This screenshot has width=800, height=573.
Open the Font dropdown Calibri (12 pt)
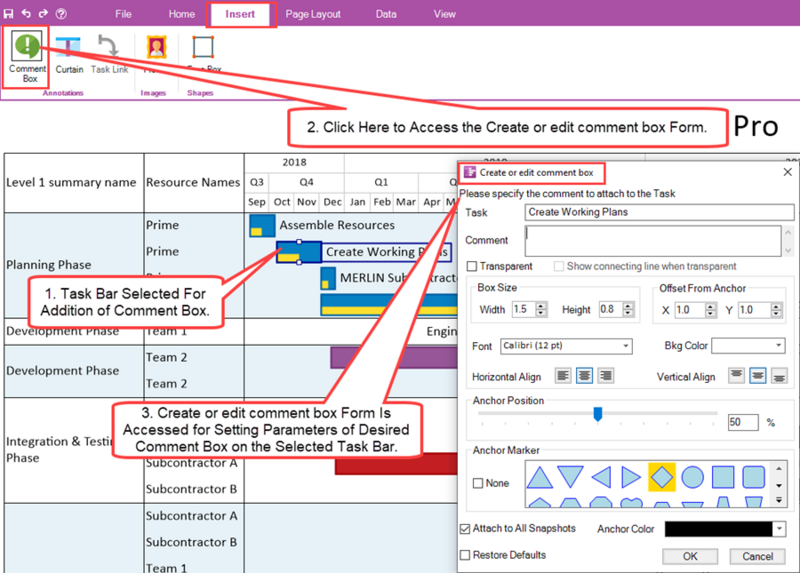[566, 346]
